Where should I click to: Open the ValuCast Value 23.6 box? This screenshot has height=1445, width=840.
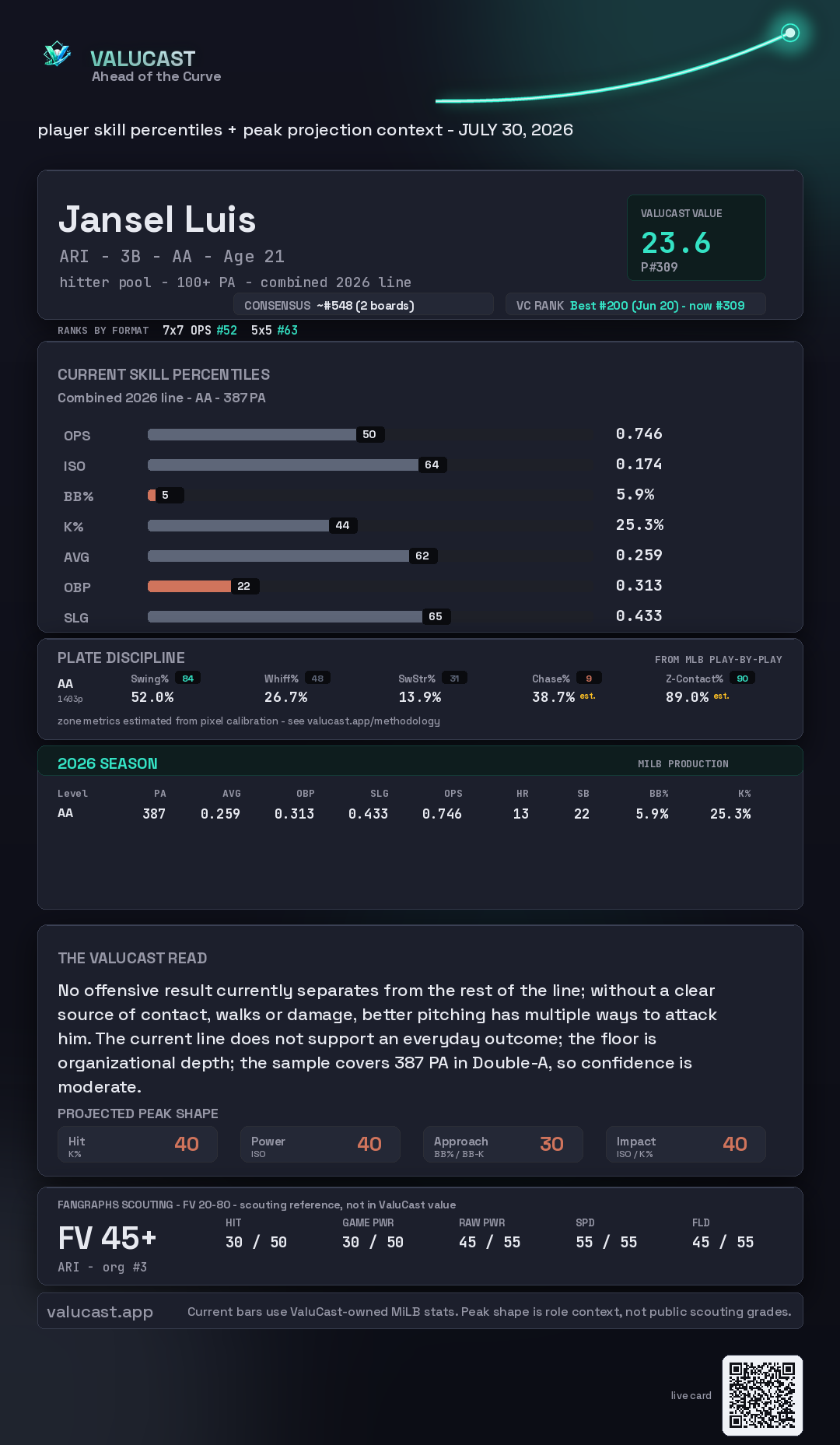pos(696,237)
